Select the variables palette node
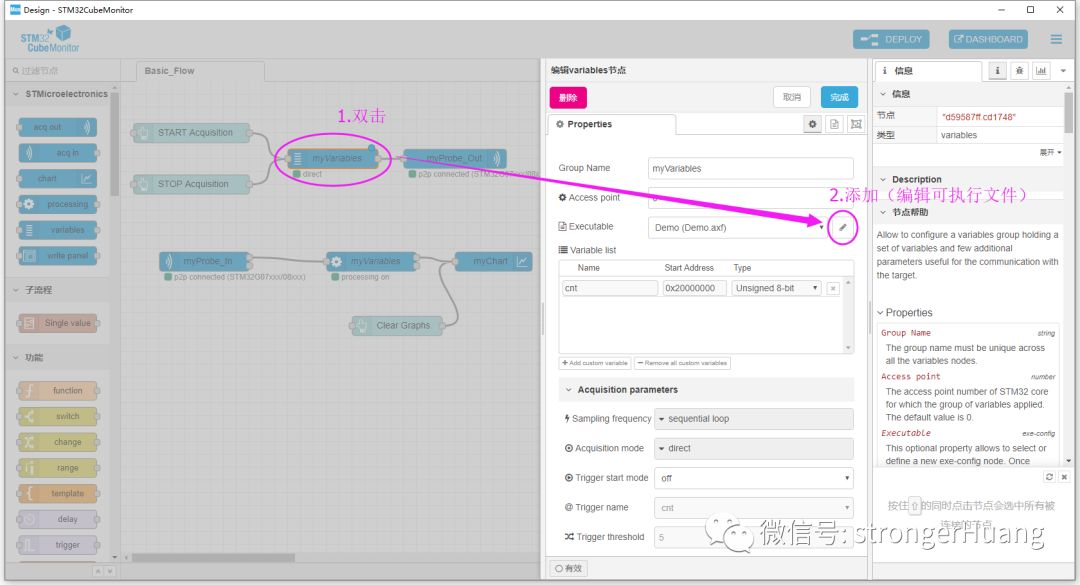 pos(57,229)
